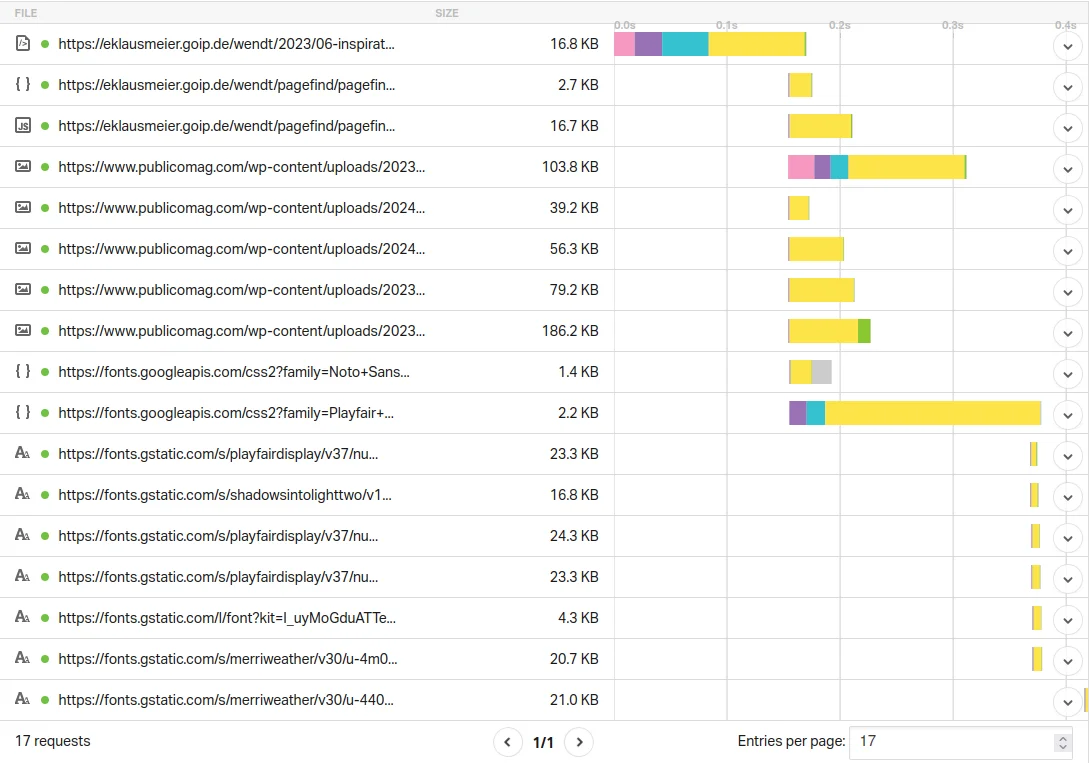Click the HTML document icon in first row
The height and width of the screenshot is (763, 1089).
coord(23,44)
